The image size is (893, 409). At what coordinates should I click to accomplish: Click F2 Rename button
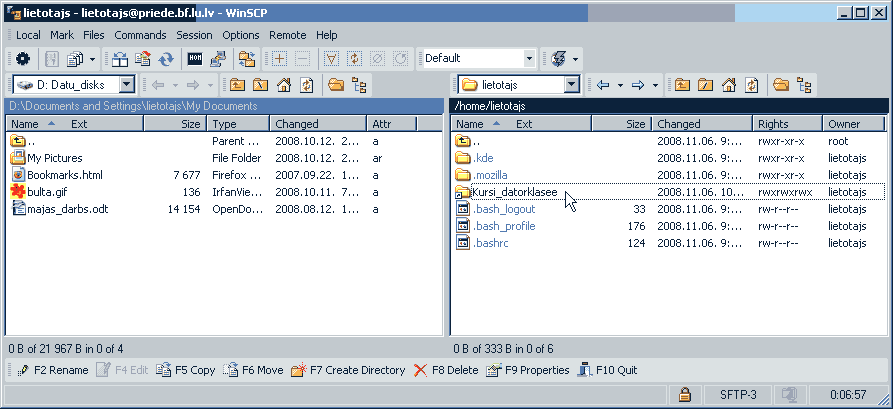(x=52, y=370)
